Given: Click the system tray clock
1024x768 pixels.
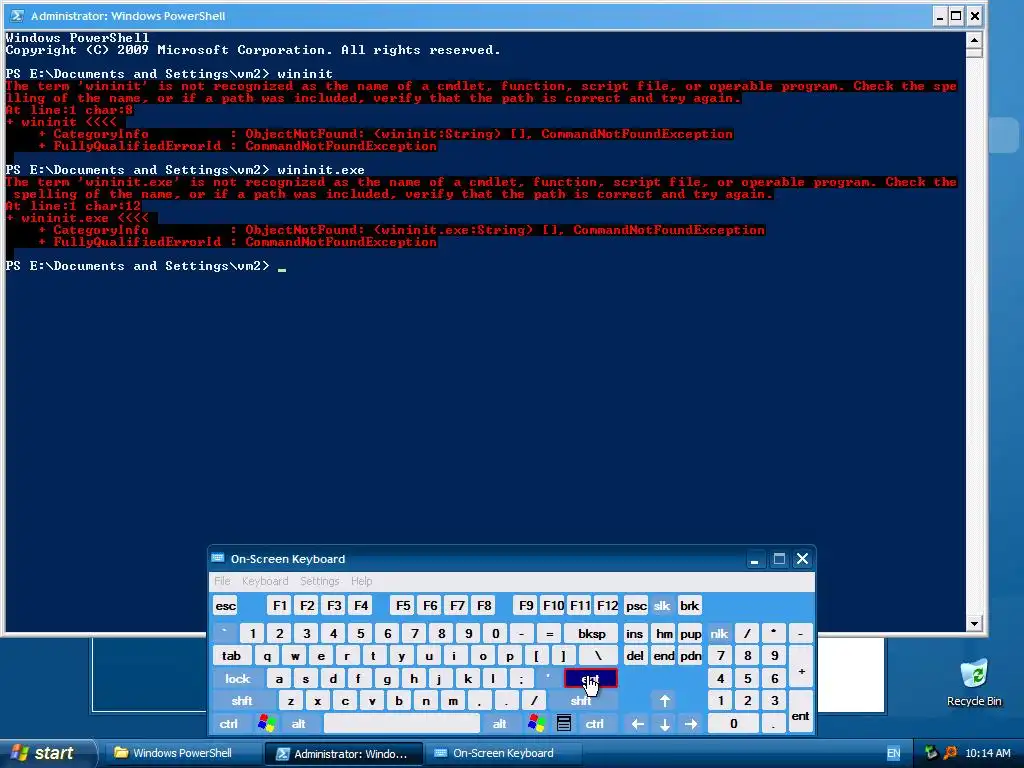Looking at the screenshot, I should tap(987, 753).
